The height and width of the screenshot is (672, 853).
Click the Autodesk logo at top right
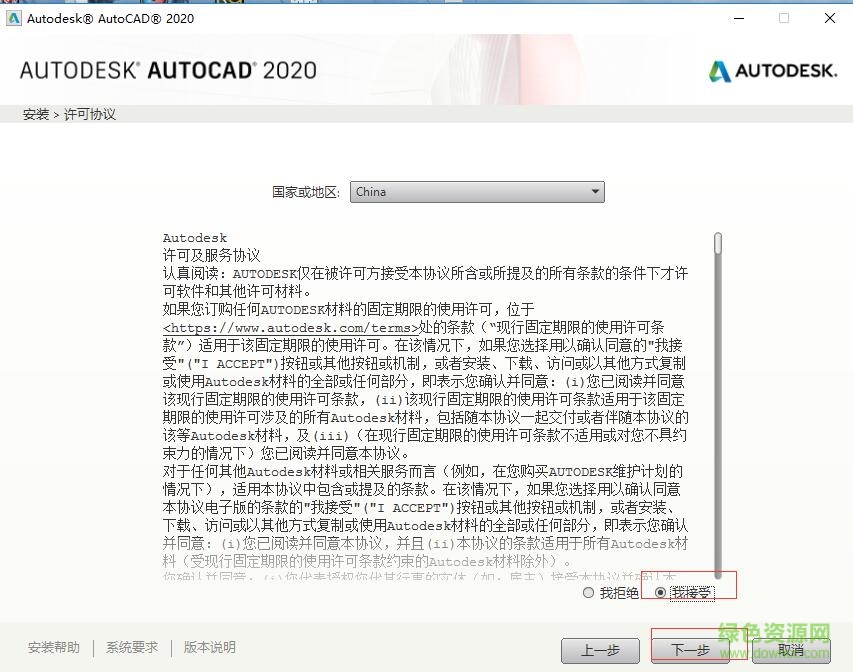773,72
